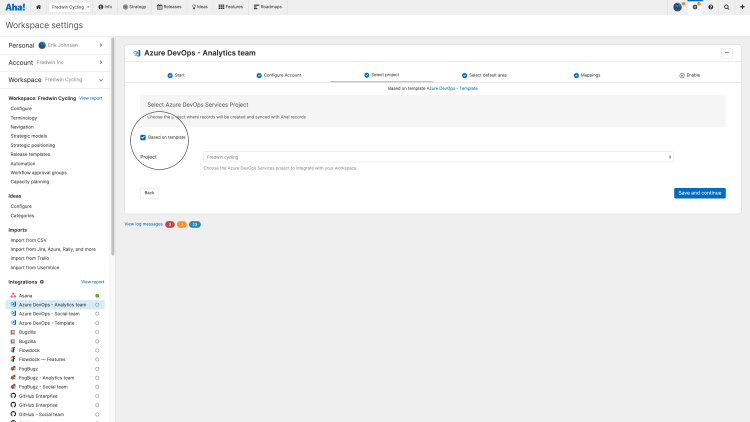Open Automation settings
This screenshot has width=750, height=422.
(23, 164)
